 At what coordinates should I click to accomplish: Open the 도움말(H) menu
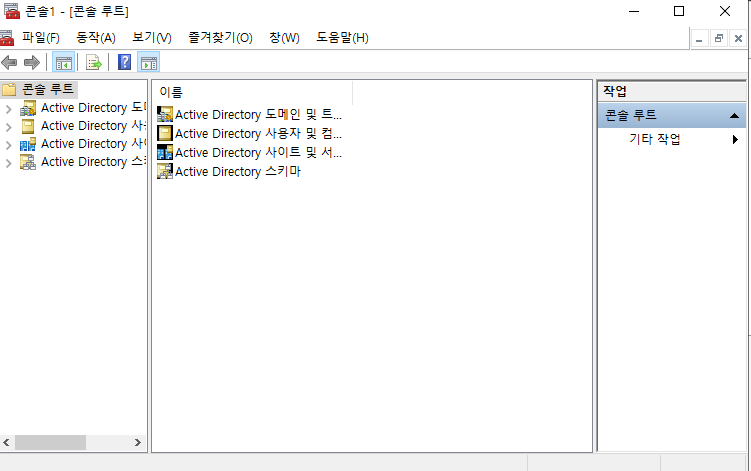click(342, 38)
